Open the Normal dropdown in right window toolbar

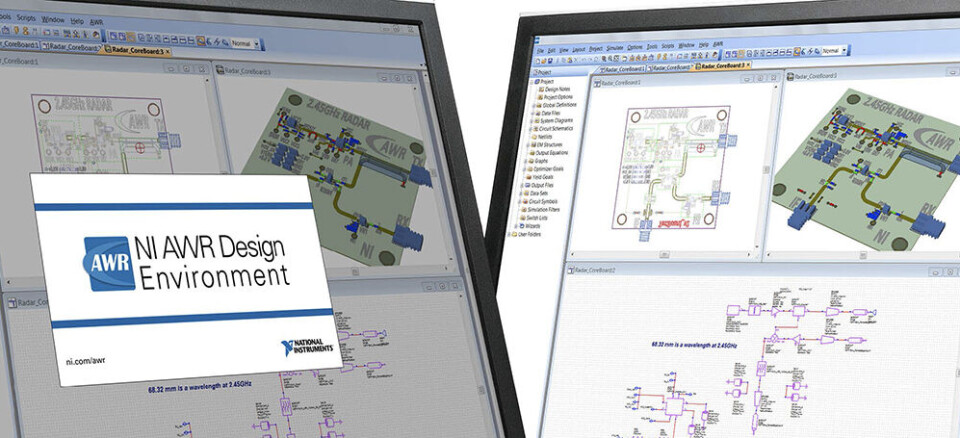pos(834,51)
